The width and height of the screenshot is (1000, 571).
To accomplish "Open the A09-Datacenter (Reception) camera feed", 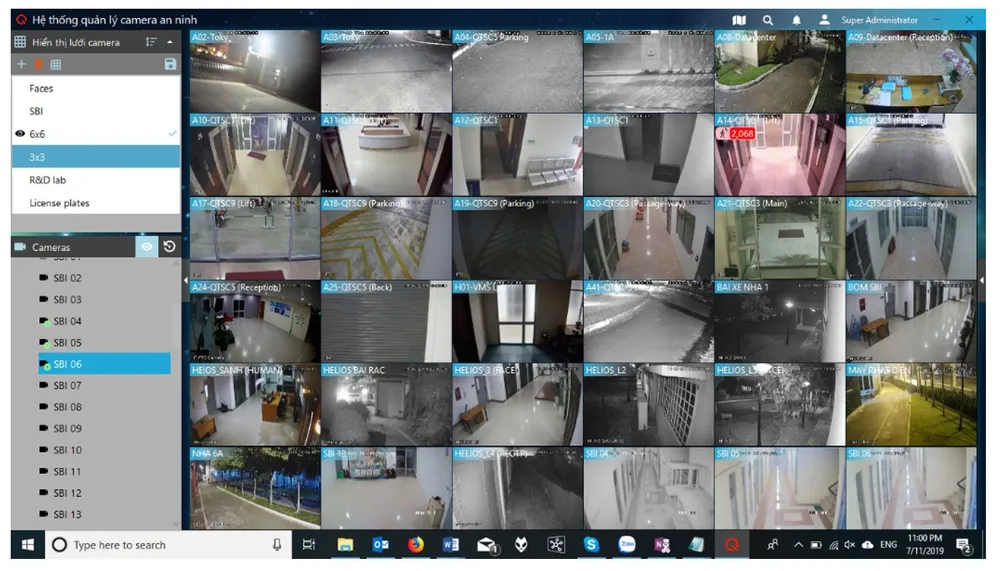I will coord(911,71).
